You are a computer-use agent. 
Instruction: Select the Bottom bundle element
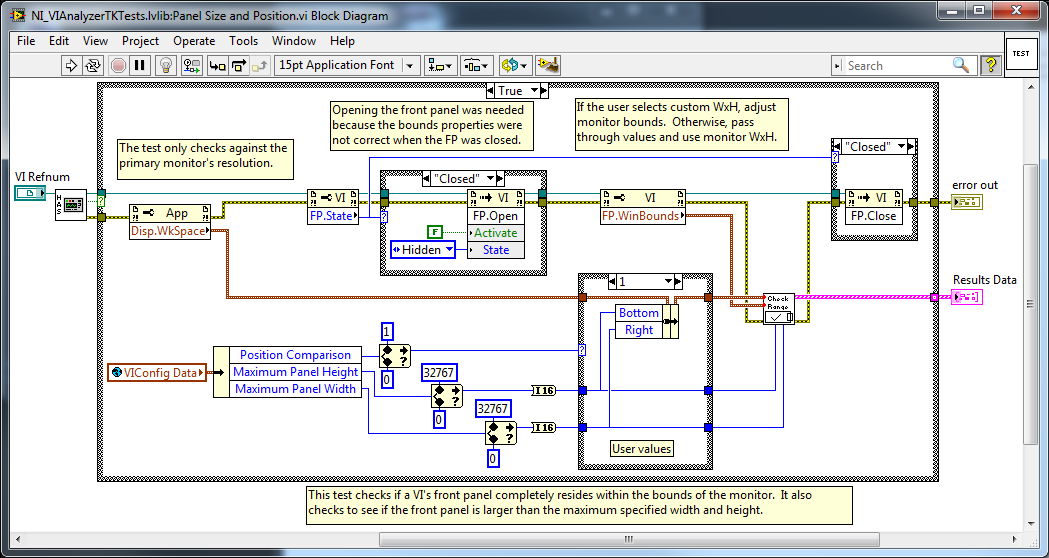(638, 313)
